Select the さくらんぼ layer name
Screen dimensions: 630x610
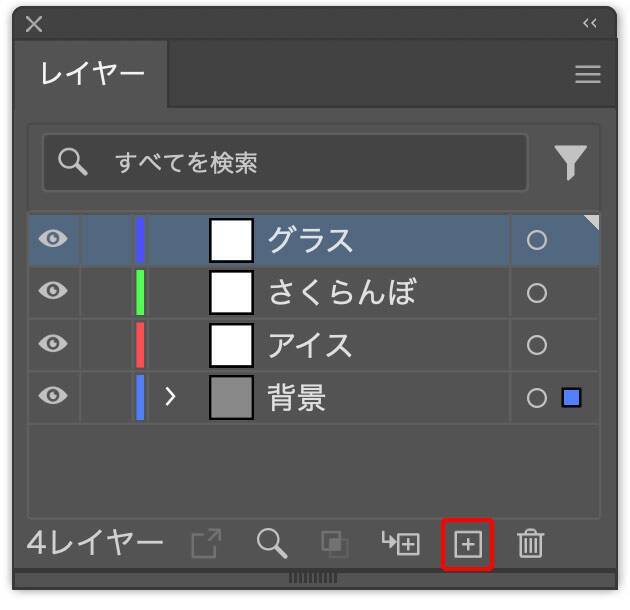tap(341, 293)
